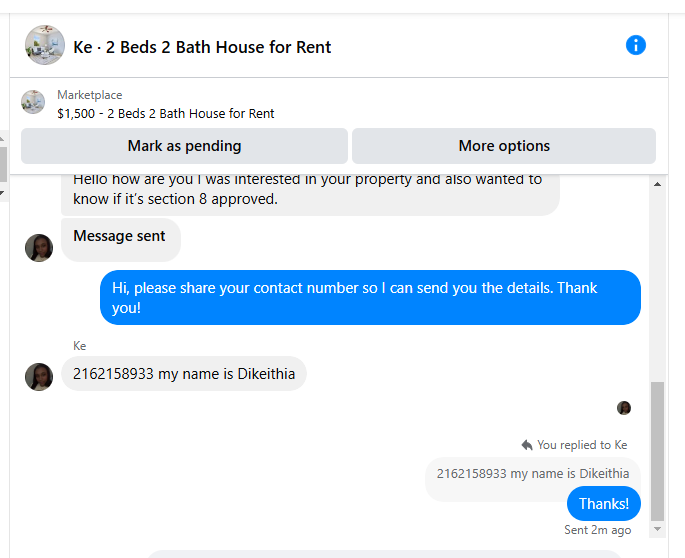
Task: Click chat scrollbar up arrow
Action: 657,184
